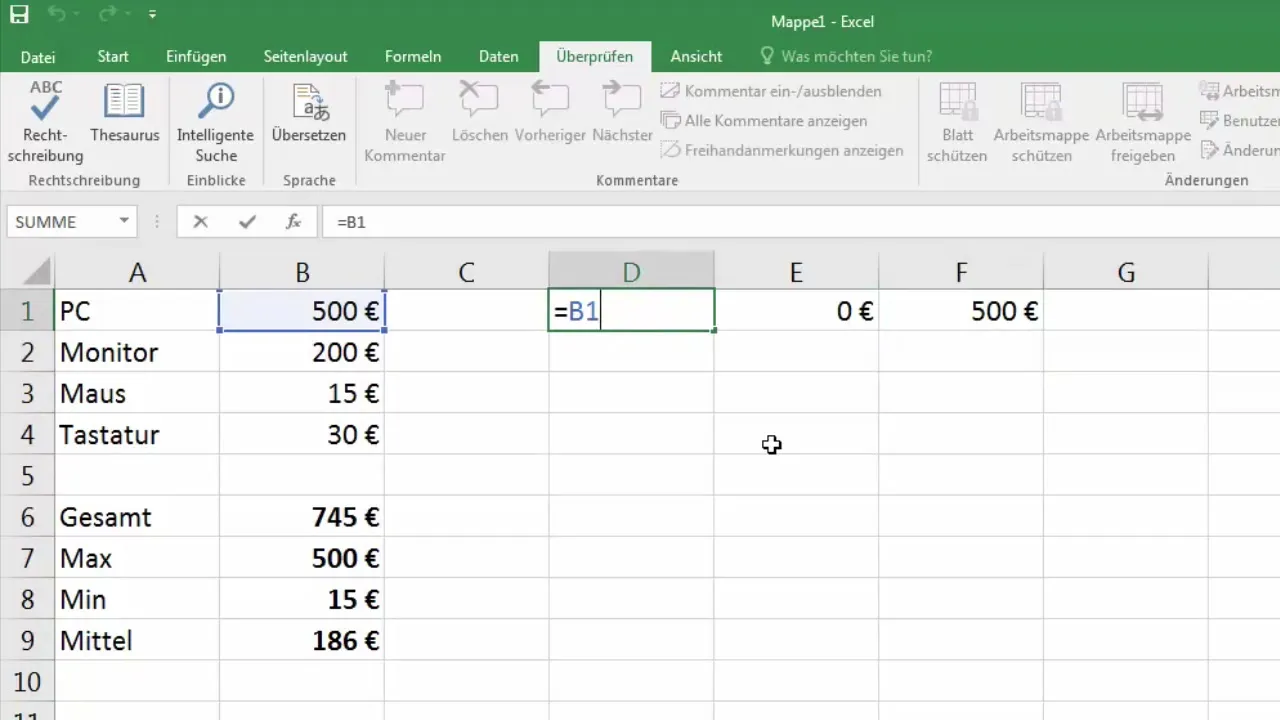Switch to the Seitenlayout tab
This screenshot has width=1280, height=720.
pos(305,57)
